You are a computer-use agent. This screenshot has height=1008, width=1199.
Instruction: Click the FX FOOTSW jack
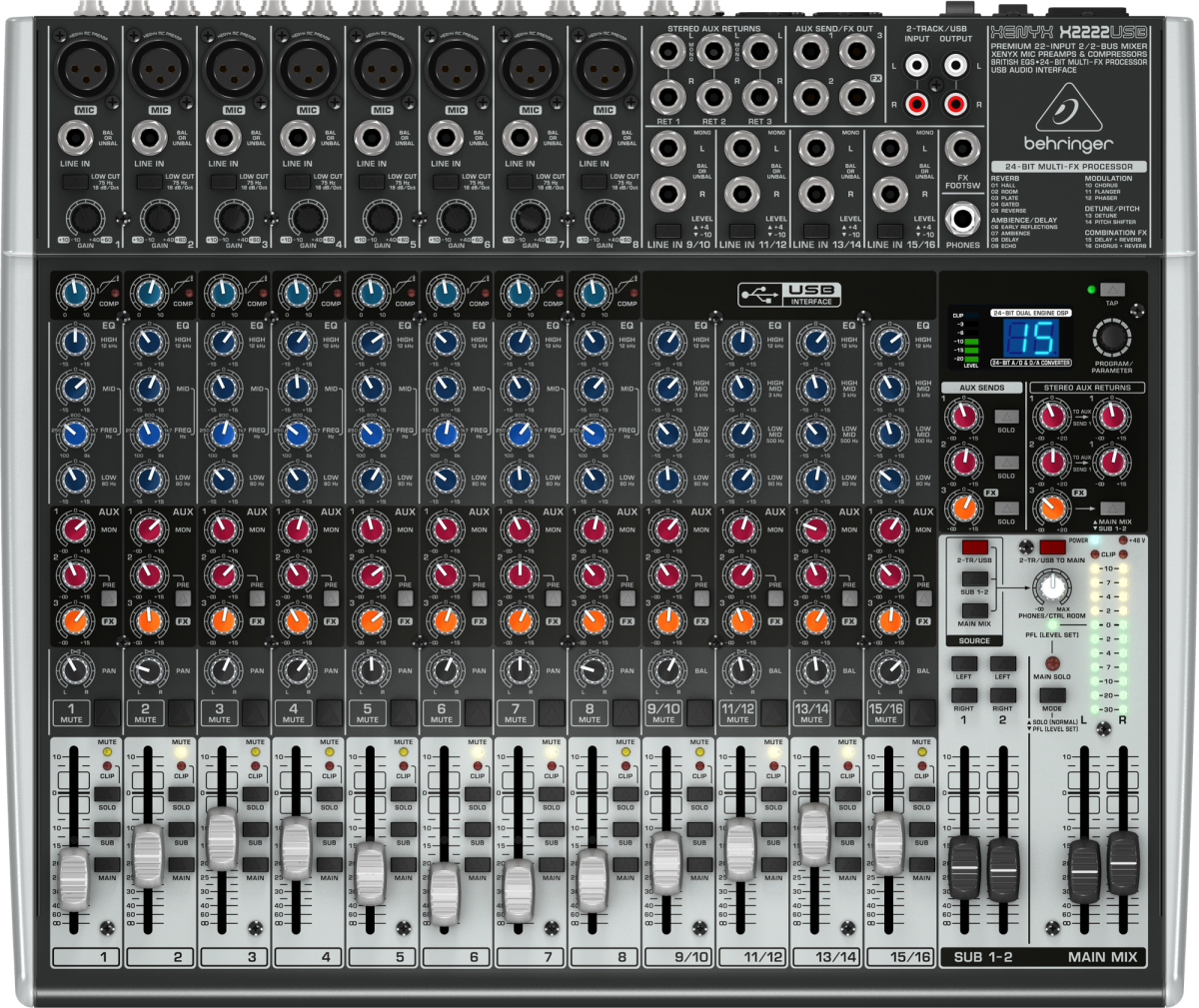(962, 151)
